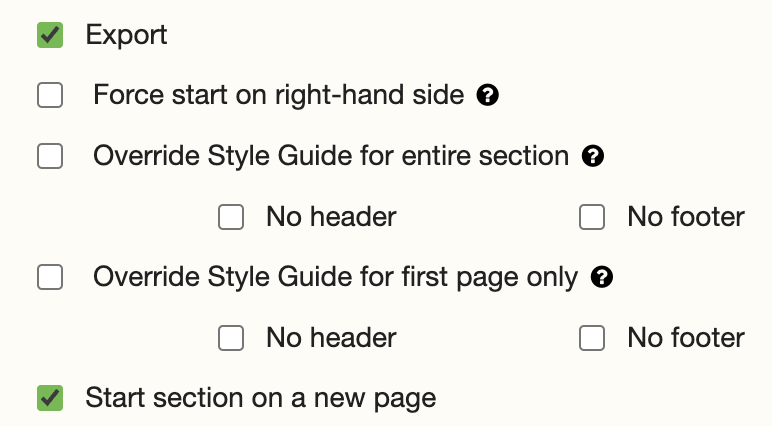The height and width of the screenshot is (426, 772).
Task: Click No header text under entire section override
Action: tap(331, 217)
